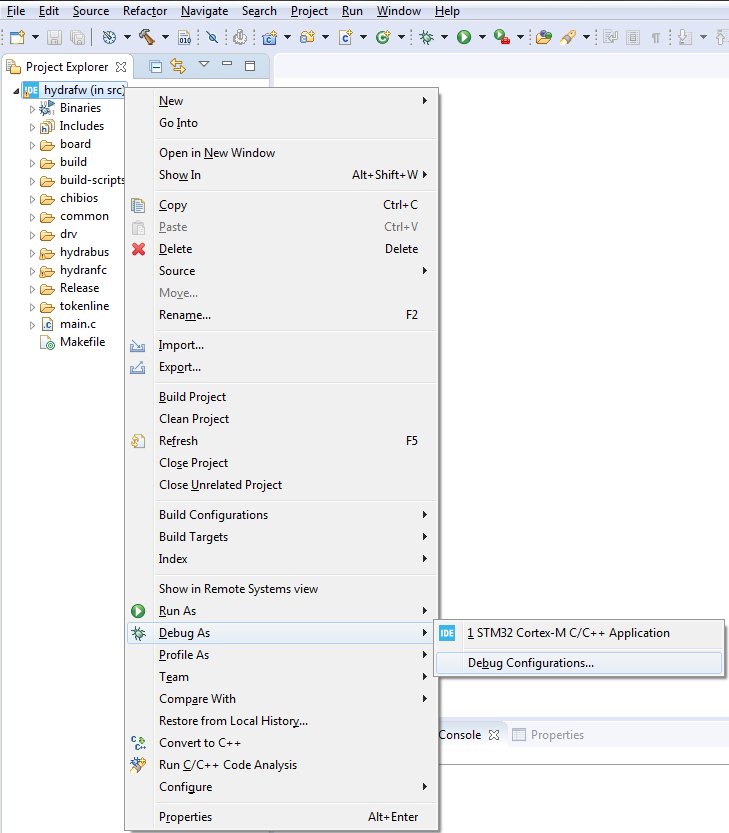Select the hydranfc folder
Image resolution: width=729 pixels, height=833 pixels.
tap(83, 270)
